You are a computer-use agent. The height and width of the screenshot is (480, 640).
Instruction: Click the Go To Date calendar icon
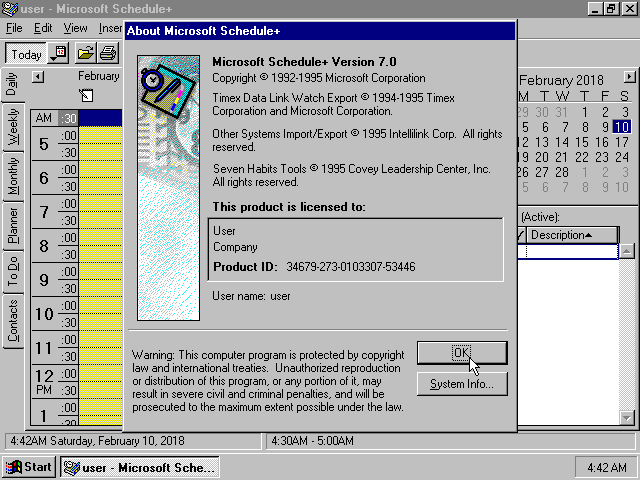point(59,53)
